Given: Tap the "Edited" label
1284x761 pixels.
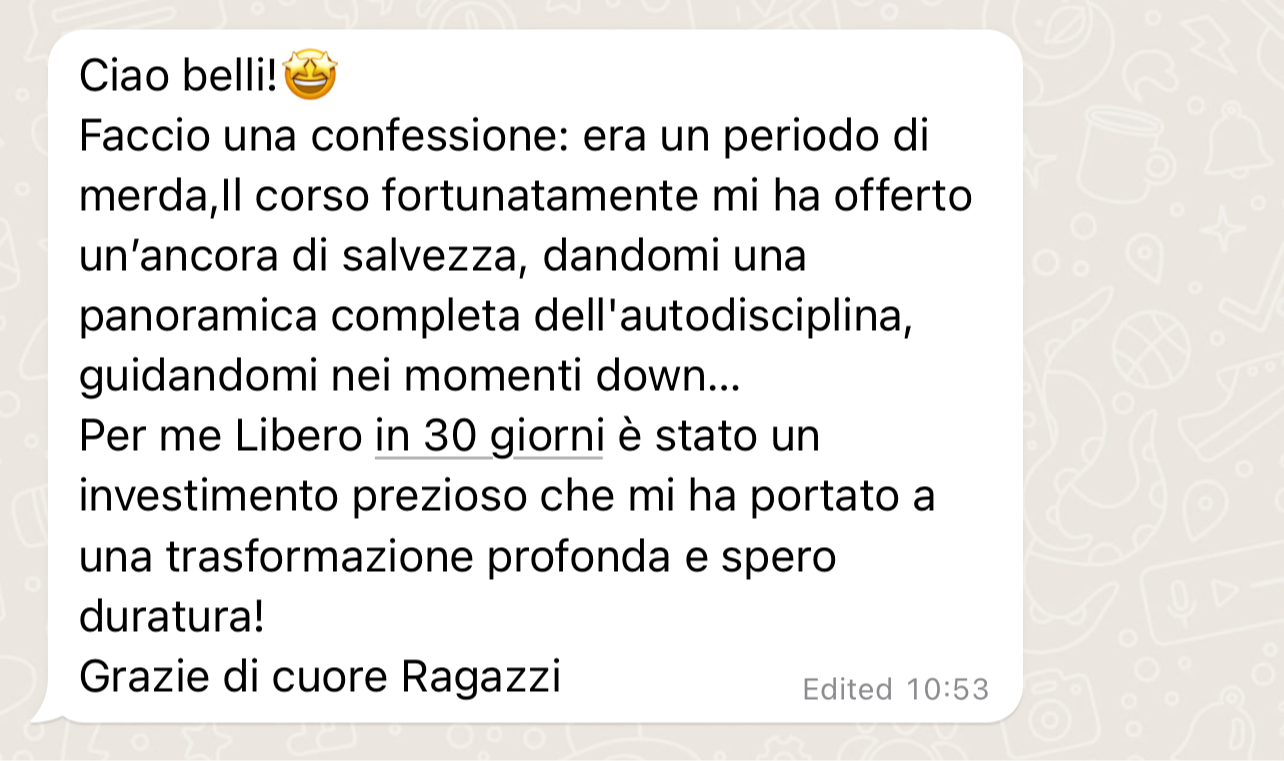Looking at the screenshot, I should point(847,689).
